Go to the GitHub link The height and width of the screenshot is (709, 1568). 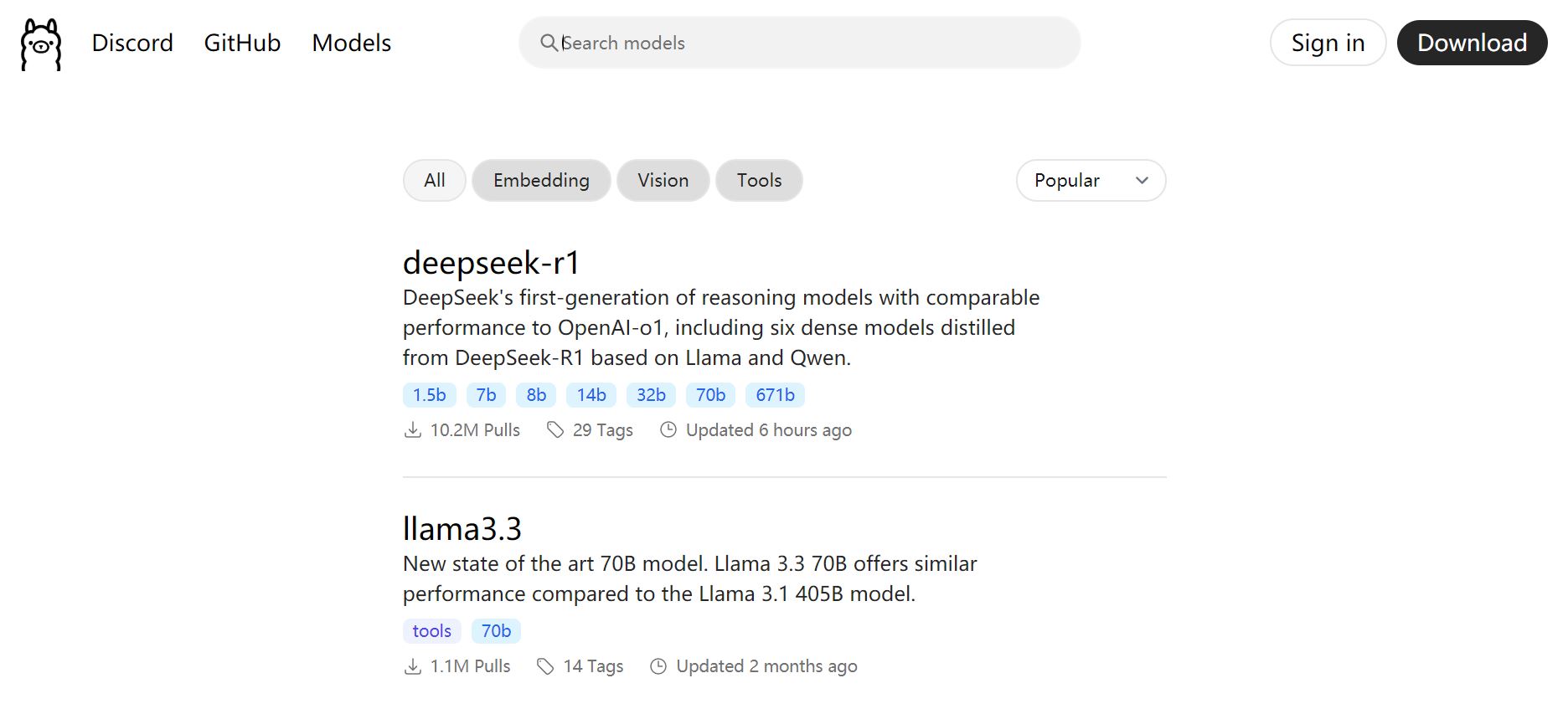[242, 43]
